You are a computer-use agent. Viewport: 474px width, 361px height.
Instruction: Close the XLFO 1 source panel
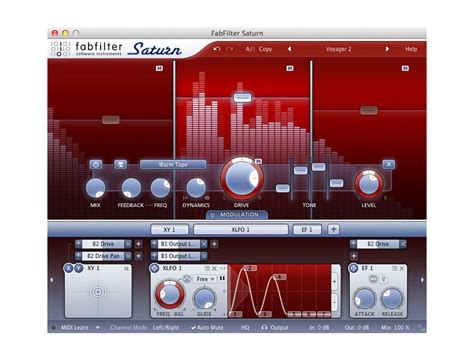click(x=214, y=268)
